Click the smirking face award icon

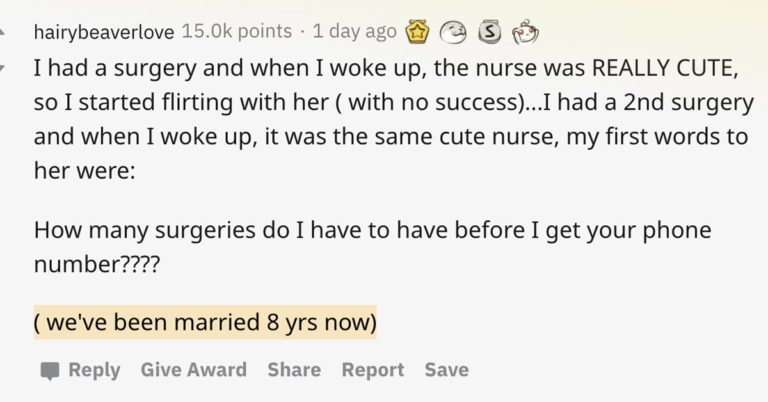pos(453,32)
